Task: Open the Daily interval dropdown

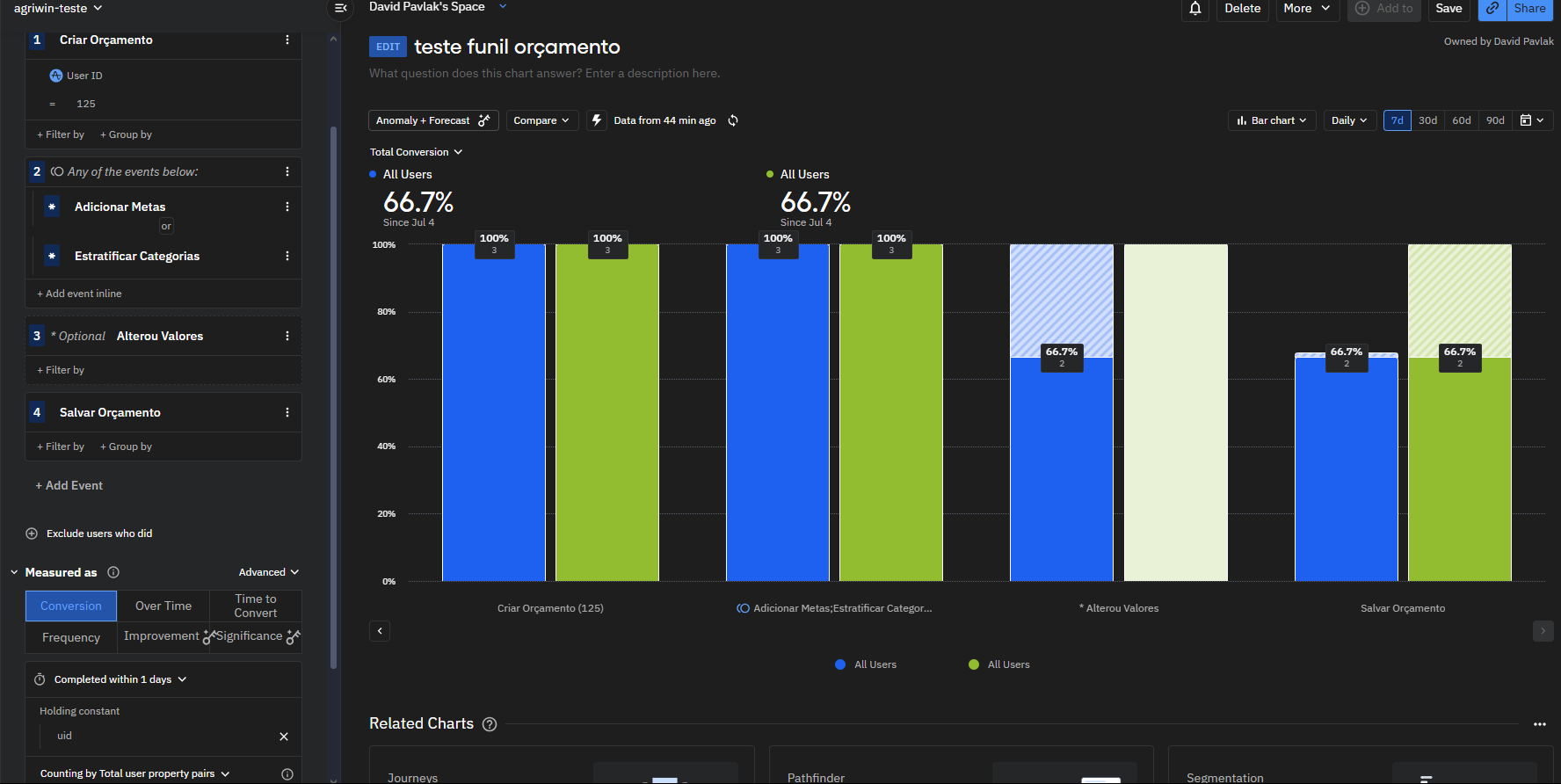Action: [x=1349, y=120]
